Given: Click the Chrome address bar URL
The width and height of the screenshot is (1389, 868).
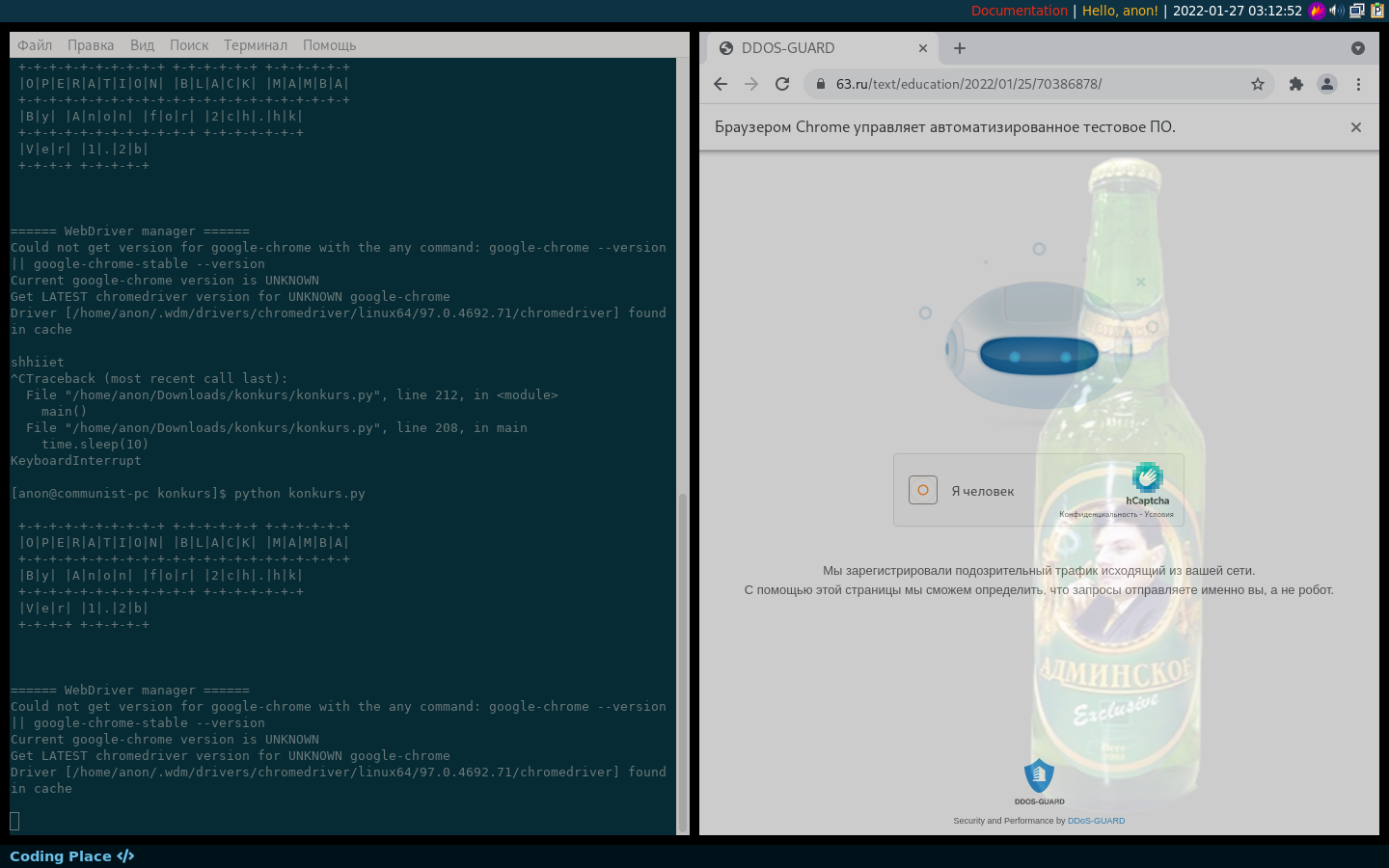Looking at the screenshot, I should [x=968, y=84].
